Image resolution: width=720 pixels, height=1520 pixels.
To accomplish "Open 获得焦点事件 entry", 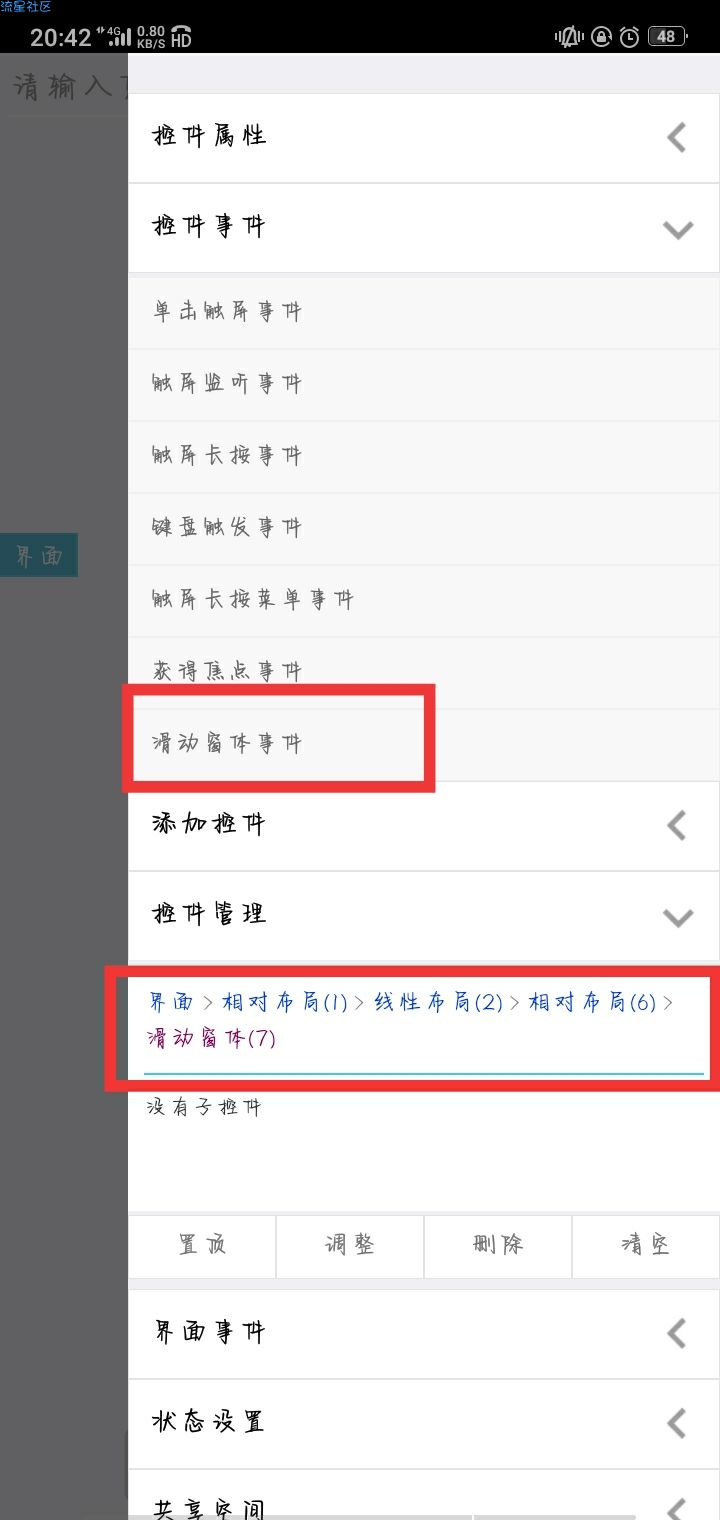I will point(424,672).
